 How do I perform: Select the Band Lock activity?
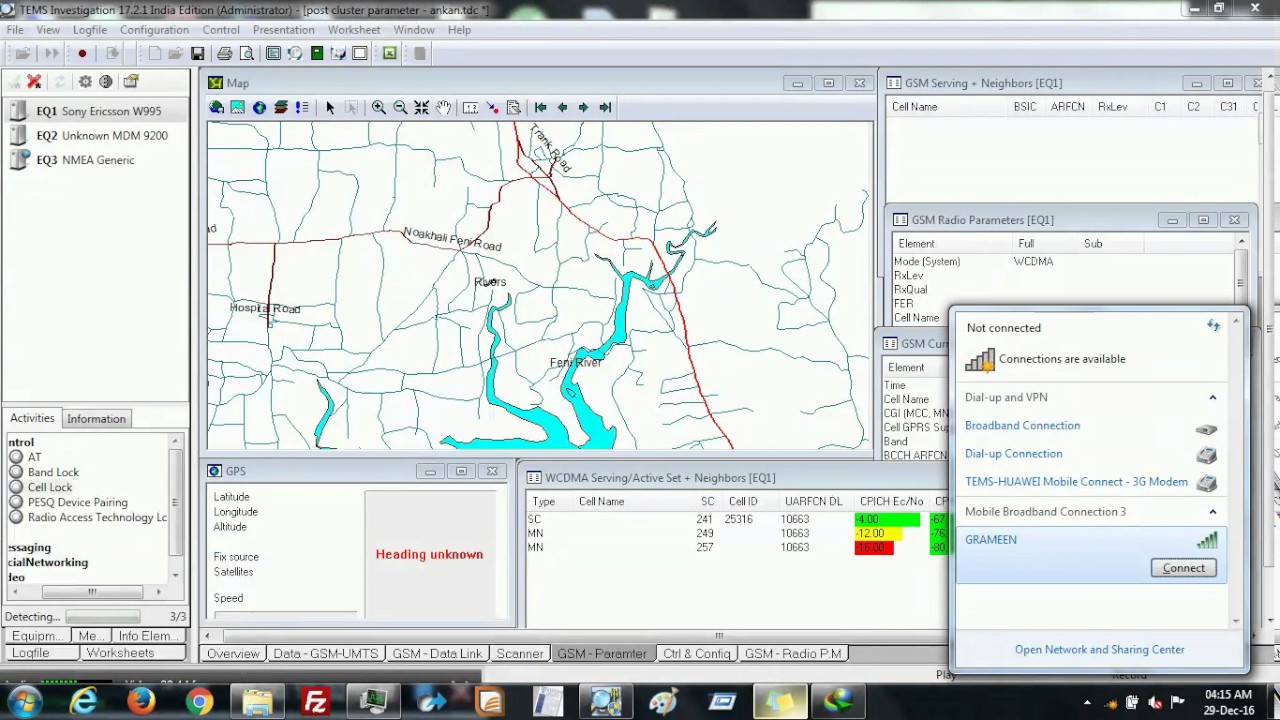[x=53, y=472]
